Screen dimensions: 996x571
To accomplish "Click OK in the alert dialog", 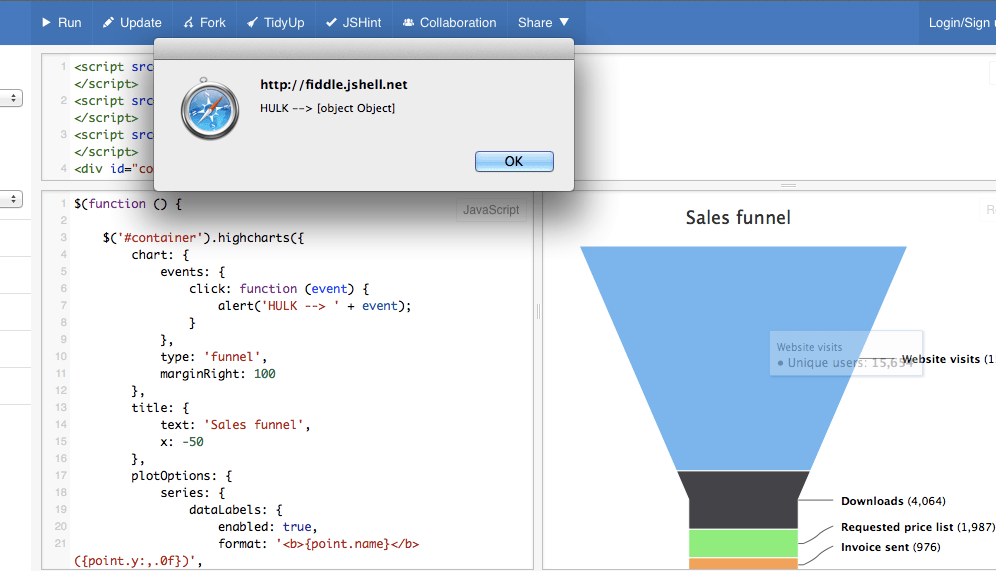I will click(x=514, y=161).
